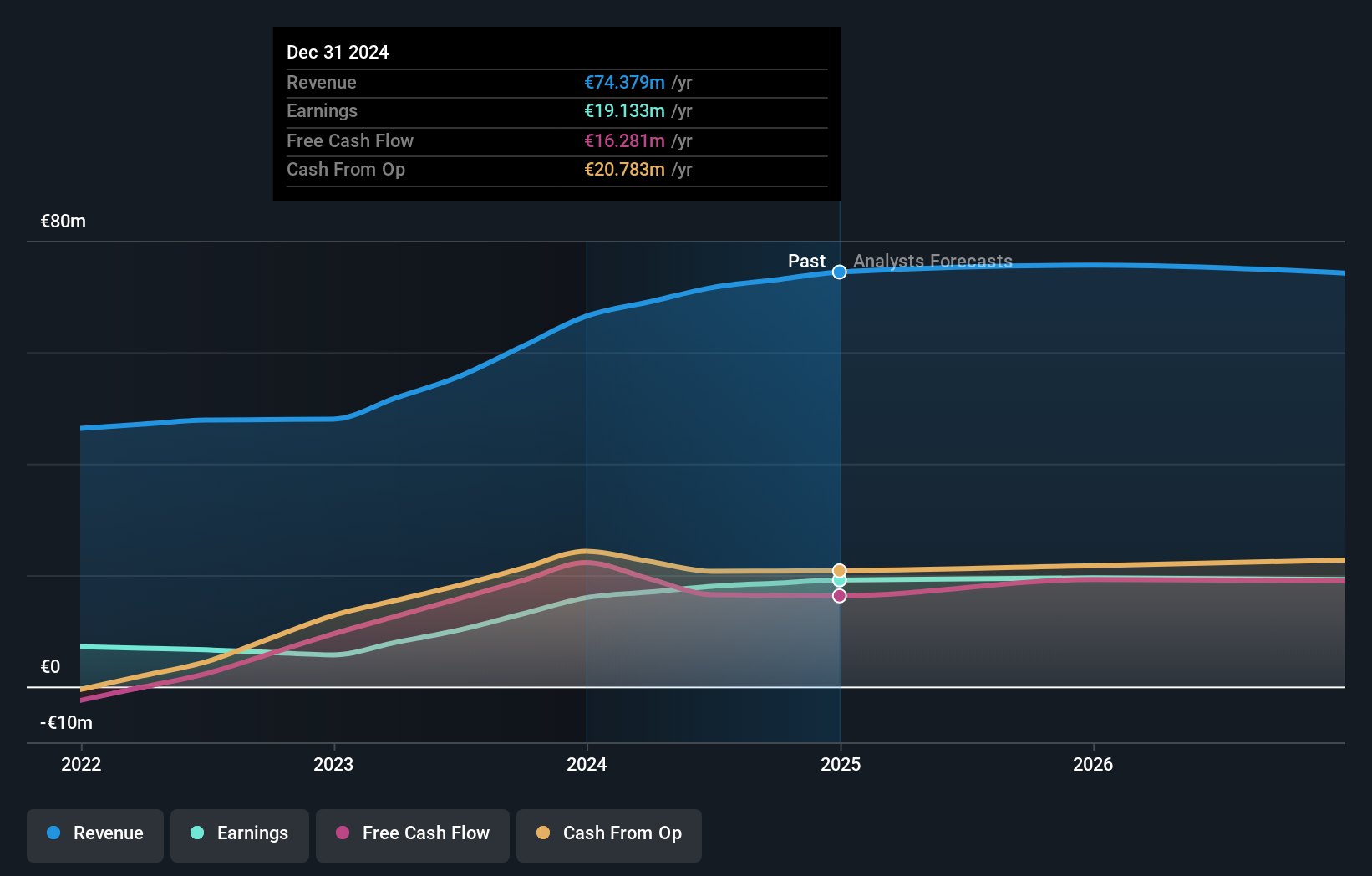1372x876 pixels.
Task: Click the Free Cash Flow tooltip row label
Action: tap(350, 140)
